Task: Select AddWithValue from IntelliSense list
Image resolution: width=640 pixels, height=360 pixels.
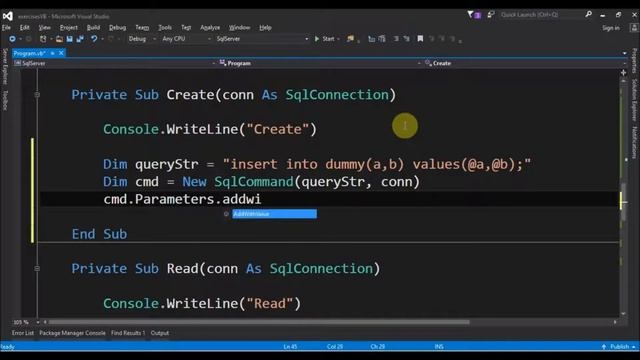Action: pyautogui.click(x=274, y=214)
